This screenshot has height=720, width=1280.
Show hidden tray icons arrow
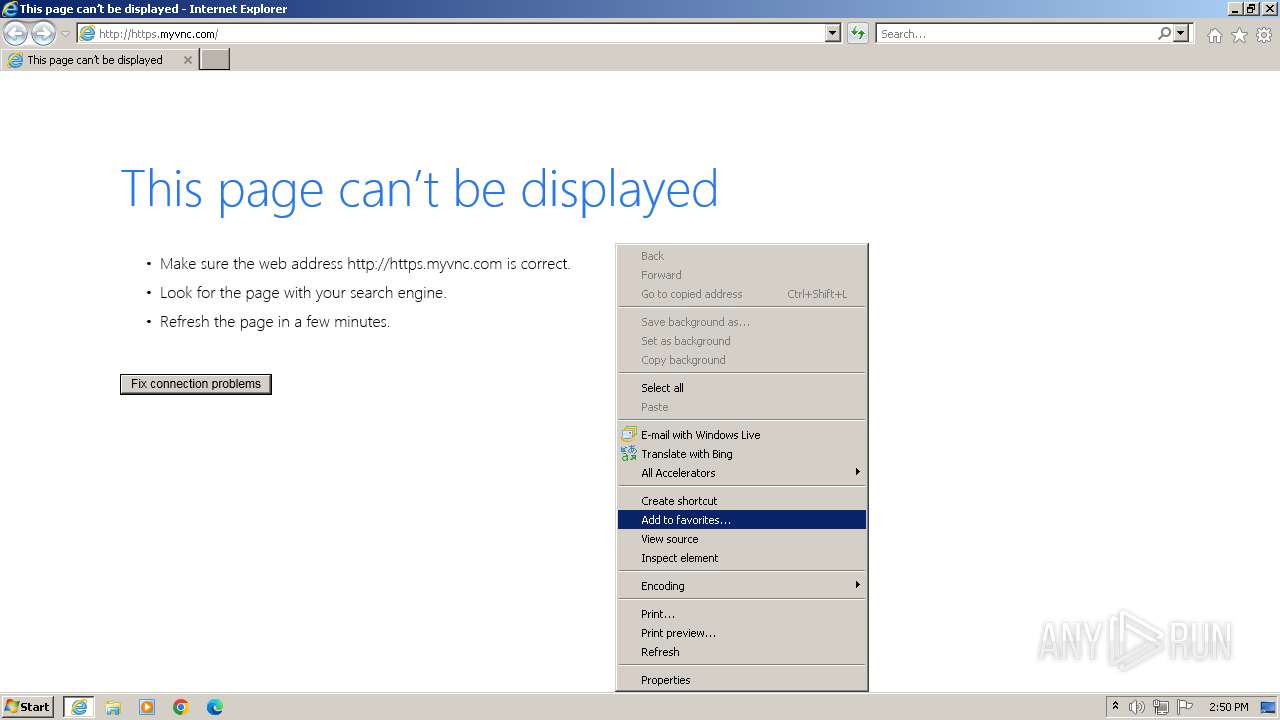click(x=1116, y=707)
